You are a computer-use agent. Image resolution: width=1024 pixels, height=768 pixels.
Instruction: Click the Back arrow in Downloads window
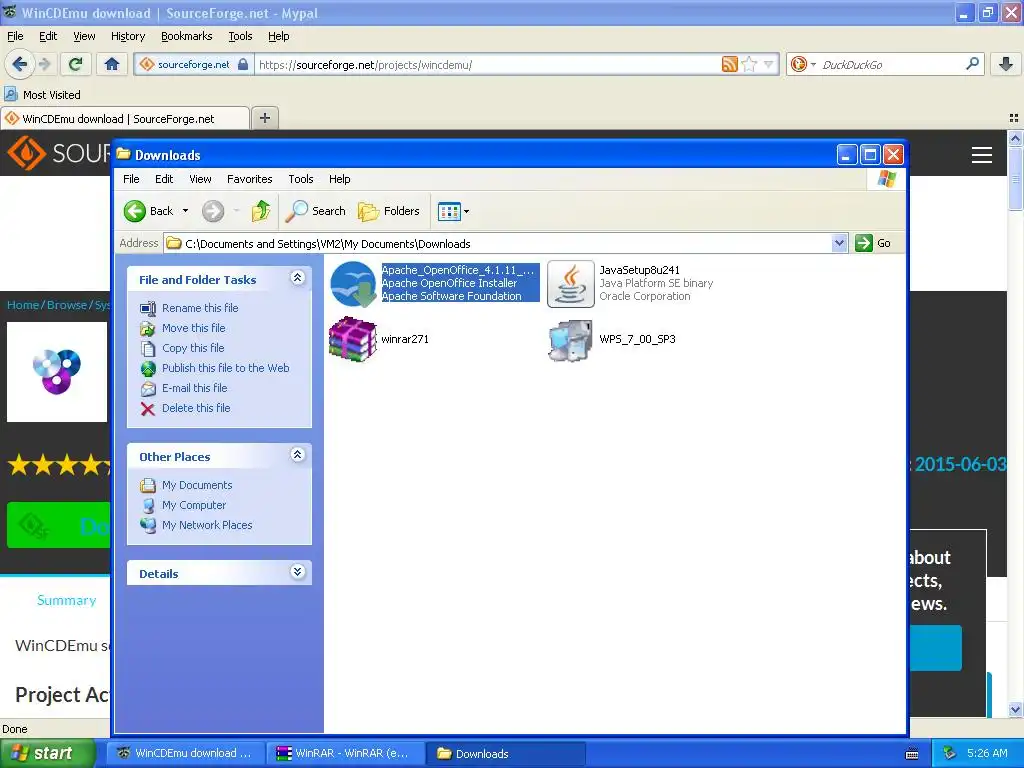click(135, 211)
